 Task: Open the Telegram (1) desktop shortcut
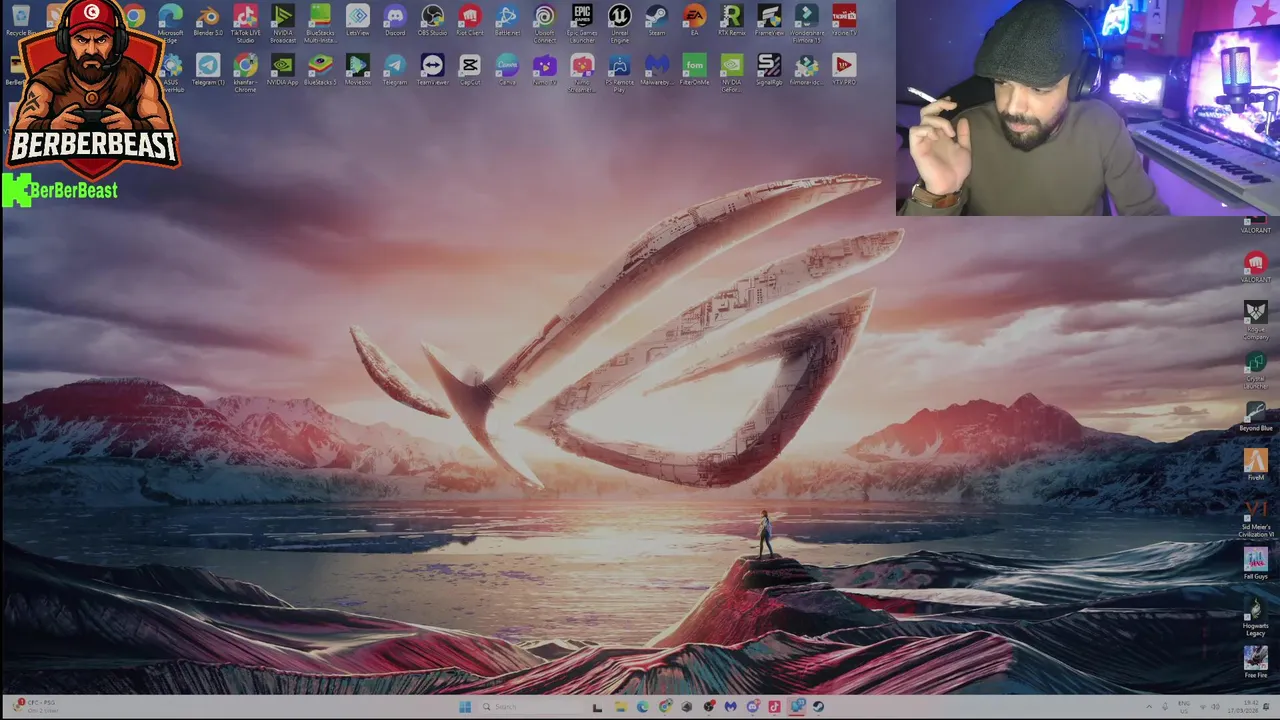tap(208, 70)
